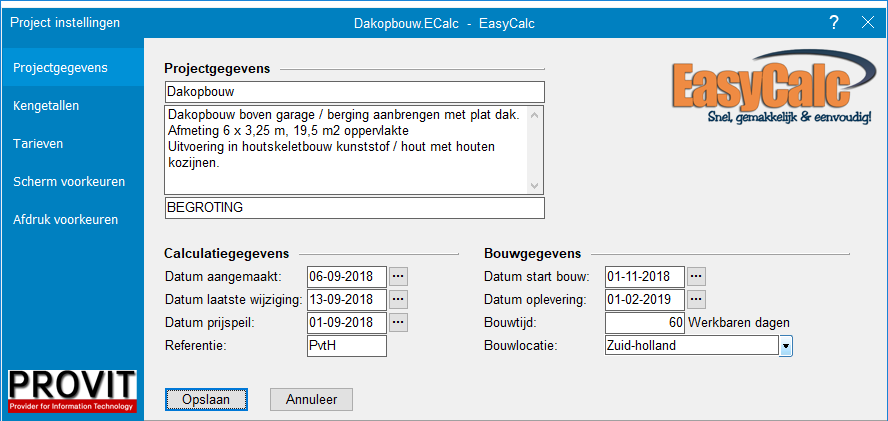
Task: Open Afdruk voorkeuren page
Action: [65, 219]
